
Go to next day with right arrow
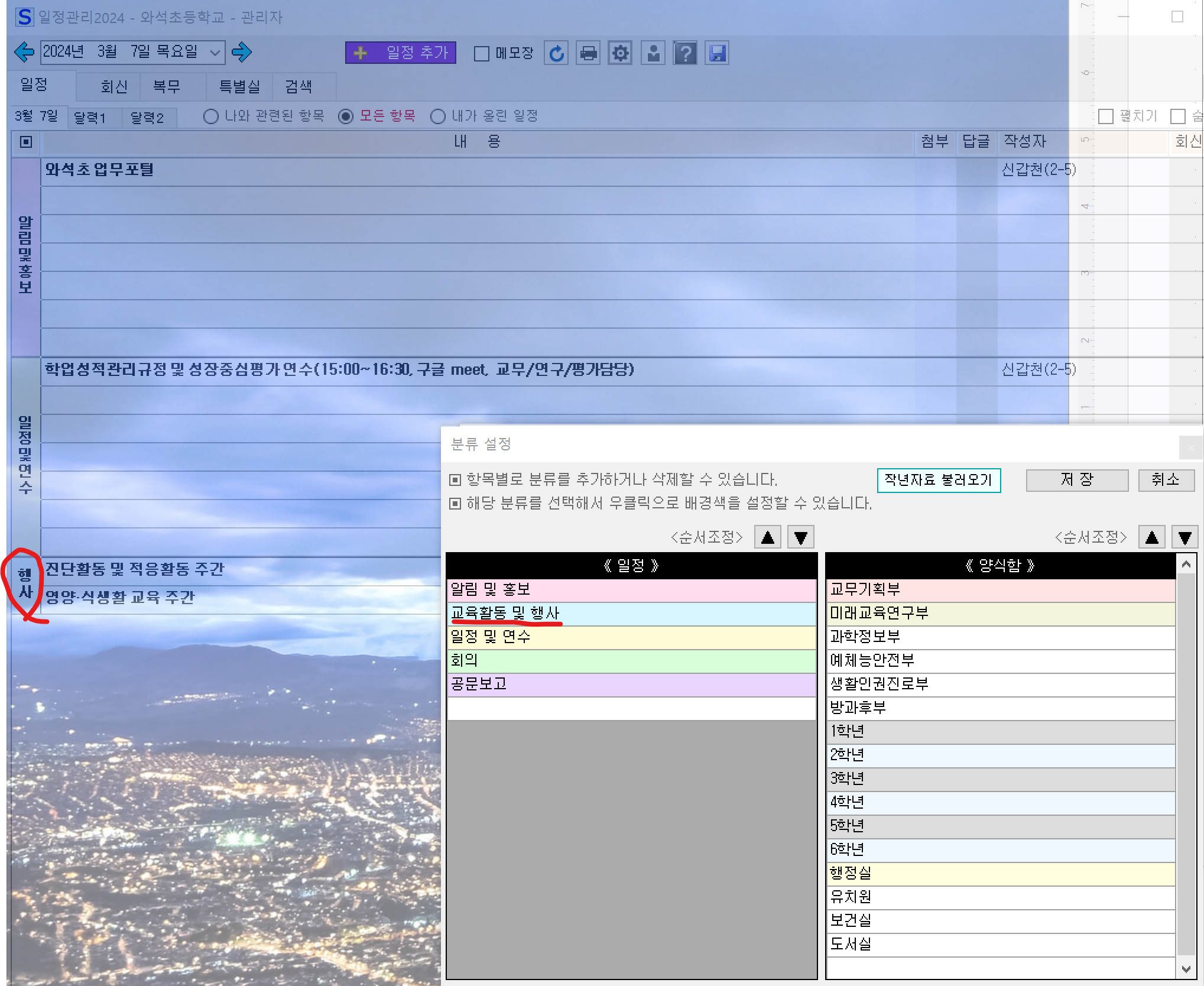tap(241, 52)
